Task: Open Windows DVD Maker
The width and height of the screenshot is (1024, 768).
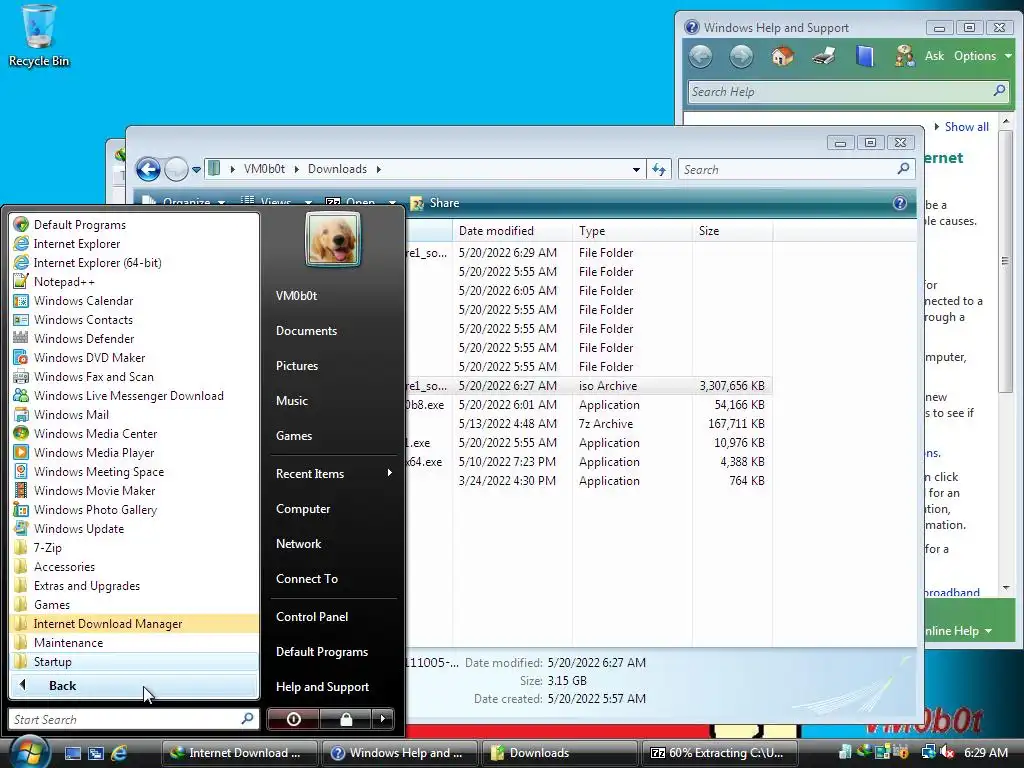Action: (89, 357)
